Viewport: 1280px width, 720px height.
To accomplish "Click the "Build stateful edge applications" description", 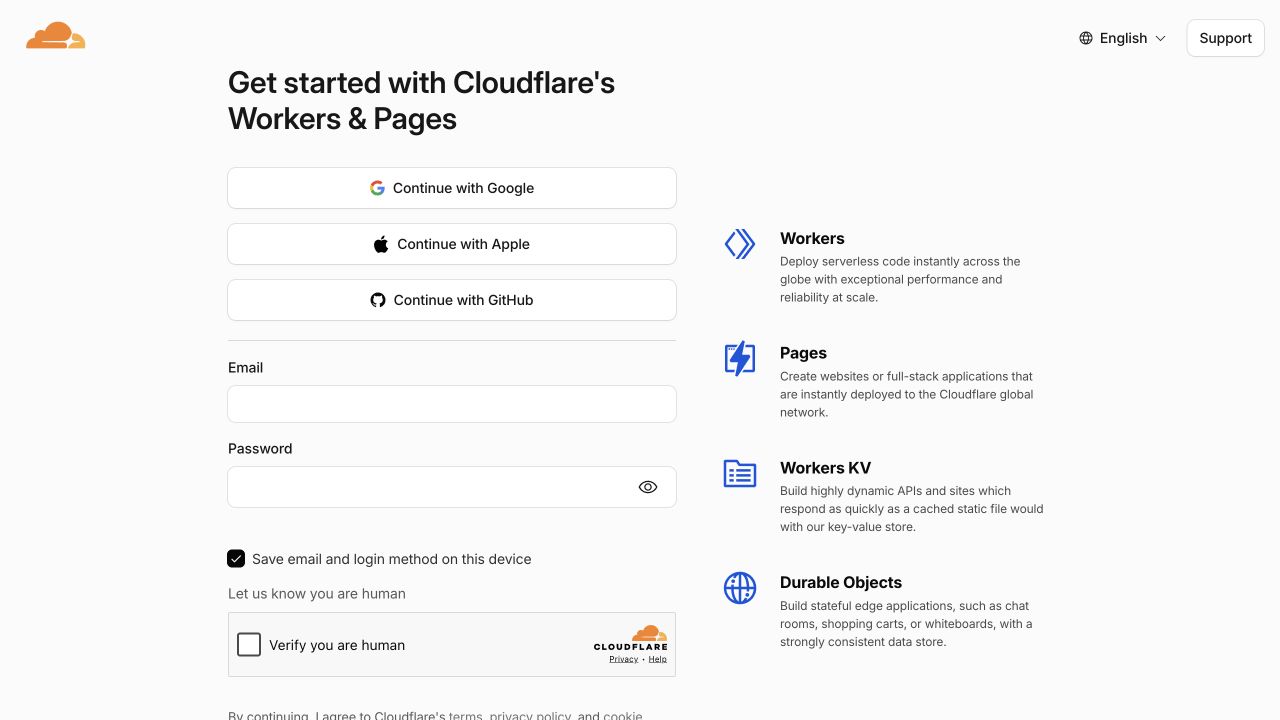I will point(906,624).
